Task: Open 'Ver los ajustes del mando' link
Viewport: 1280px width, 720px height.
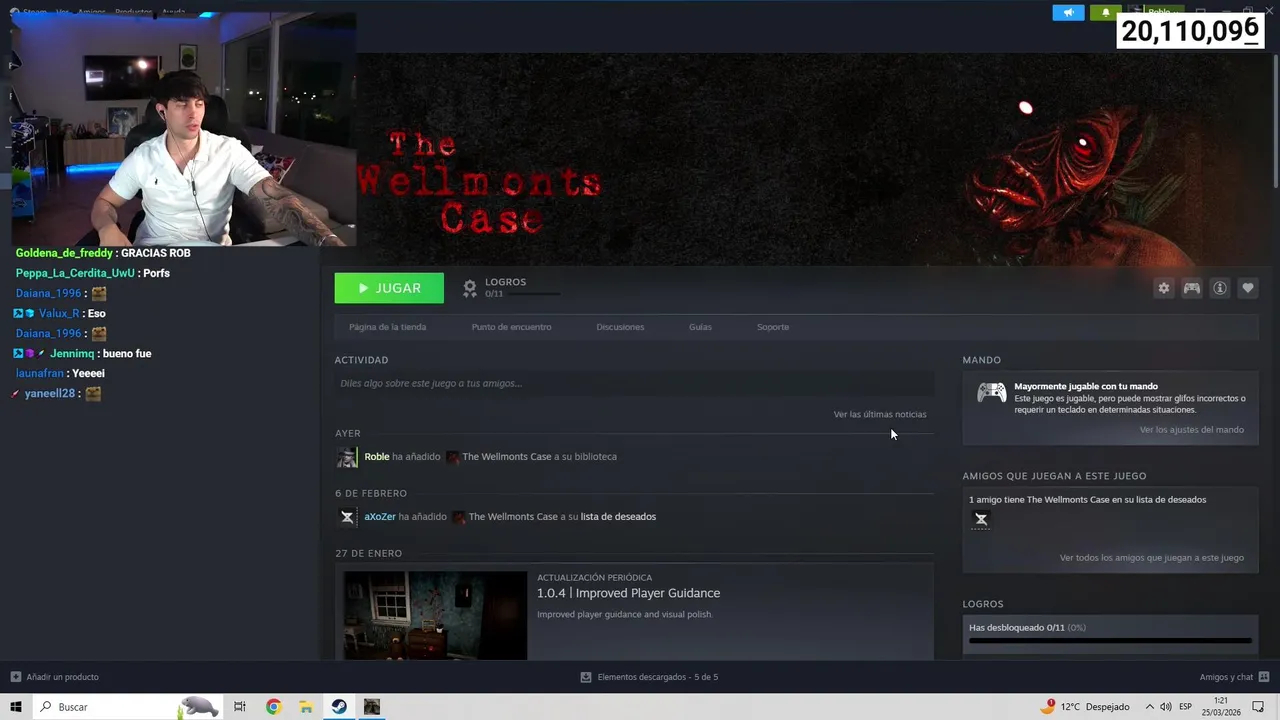Action: pyautogui.click(x=1192, y=430)
